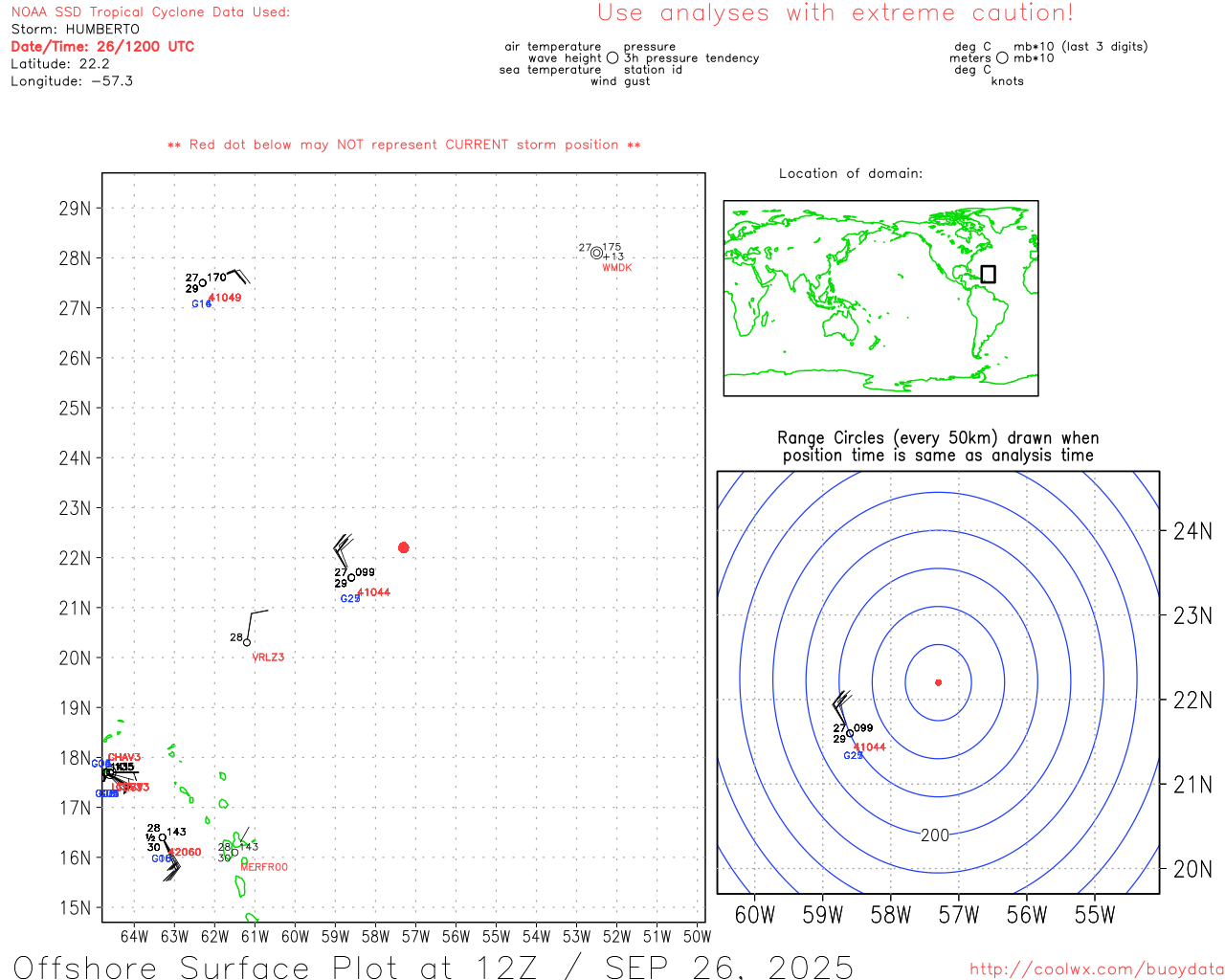1225x980 pixels.
Task: Click the black domain box on world map
Action: [989, 274]
